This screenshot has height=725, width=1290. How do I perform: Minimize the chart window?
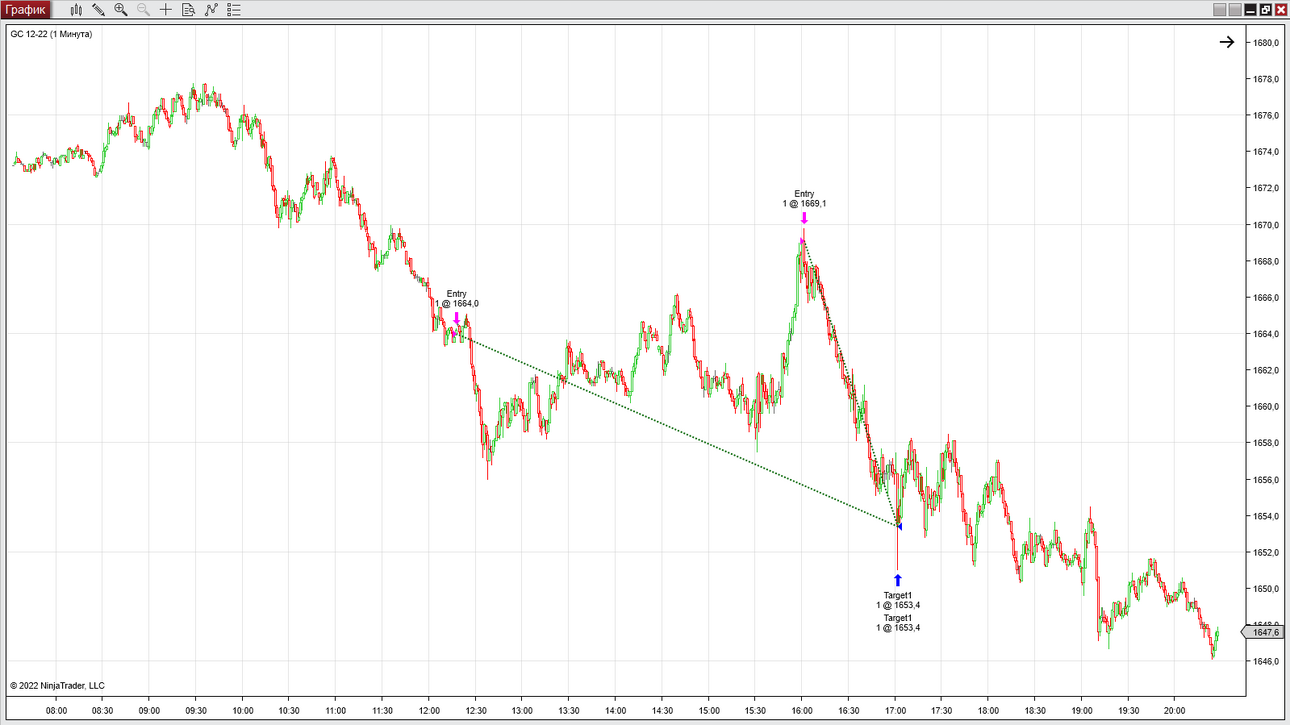(1250, 10)
